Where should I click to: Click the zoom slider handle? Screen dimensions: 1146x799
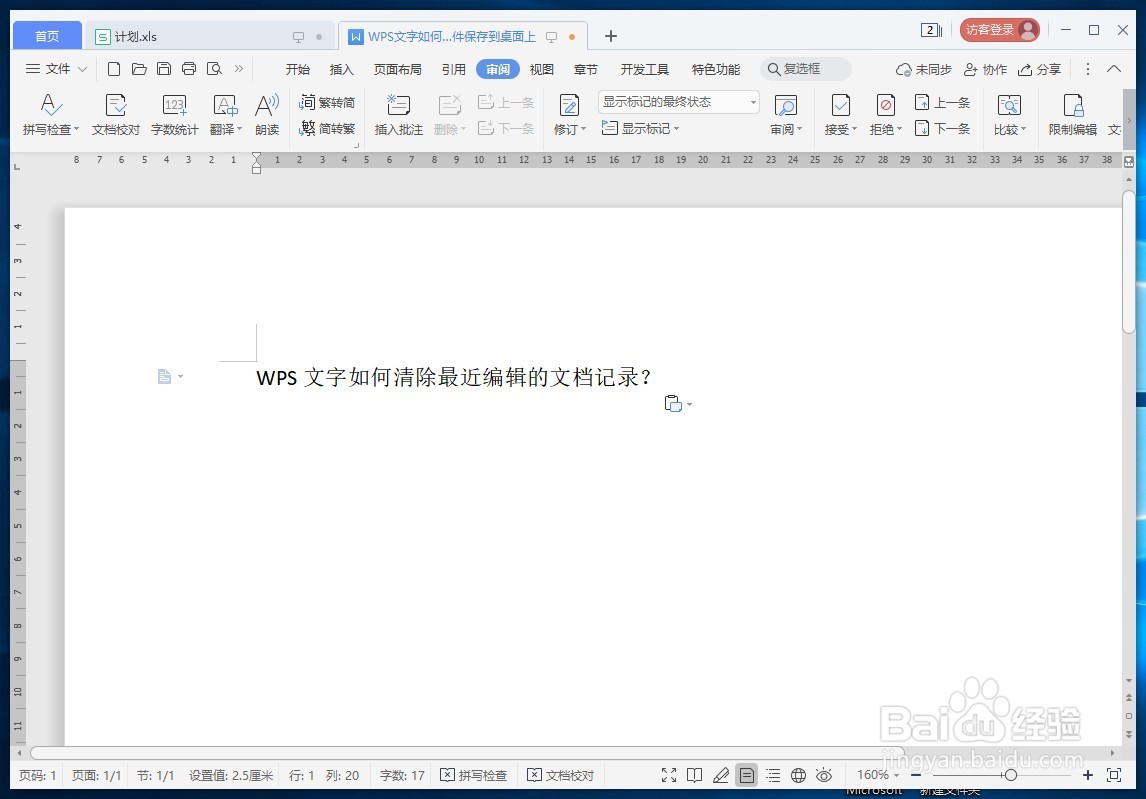click(x=1010, y=775)
